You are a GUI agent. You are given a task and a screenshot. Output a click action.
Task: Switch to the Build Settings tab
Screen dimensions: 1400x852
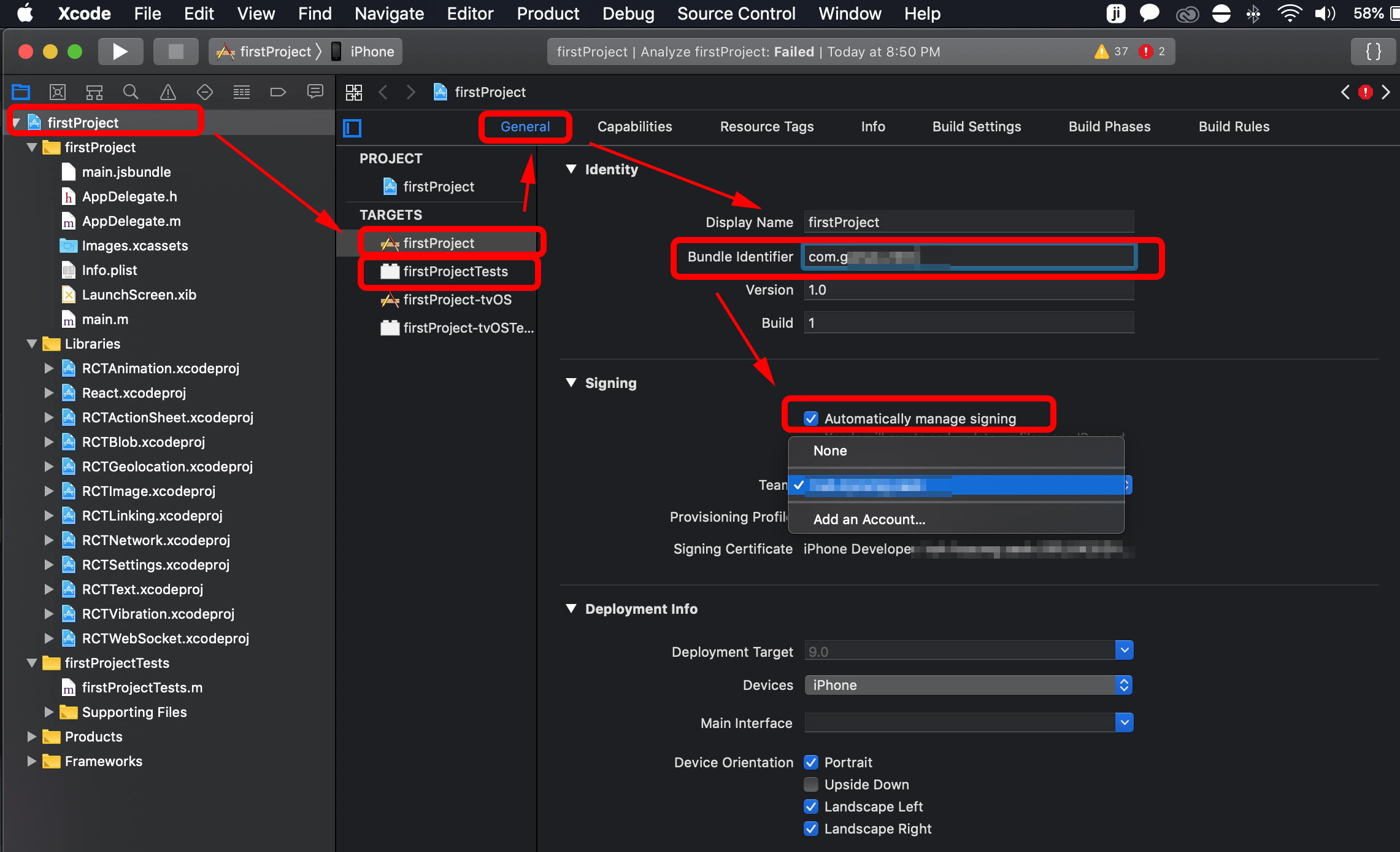click(977, 126)
